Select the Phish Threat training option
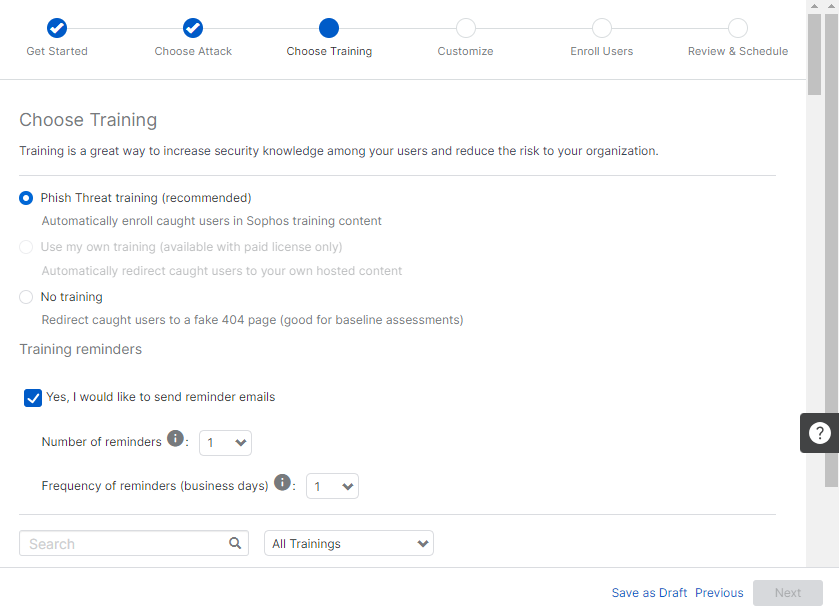The width and height of the screenshot is (839, 608). pos(25,197)
